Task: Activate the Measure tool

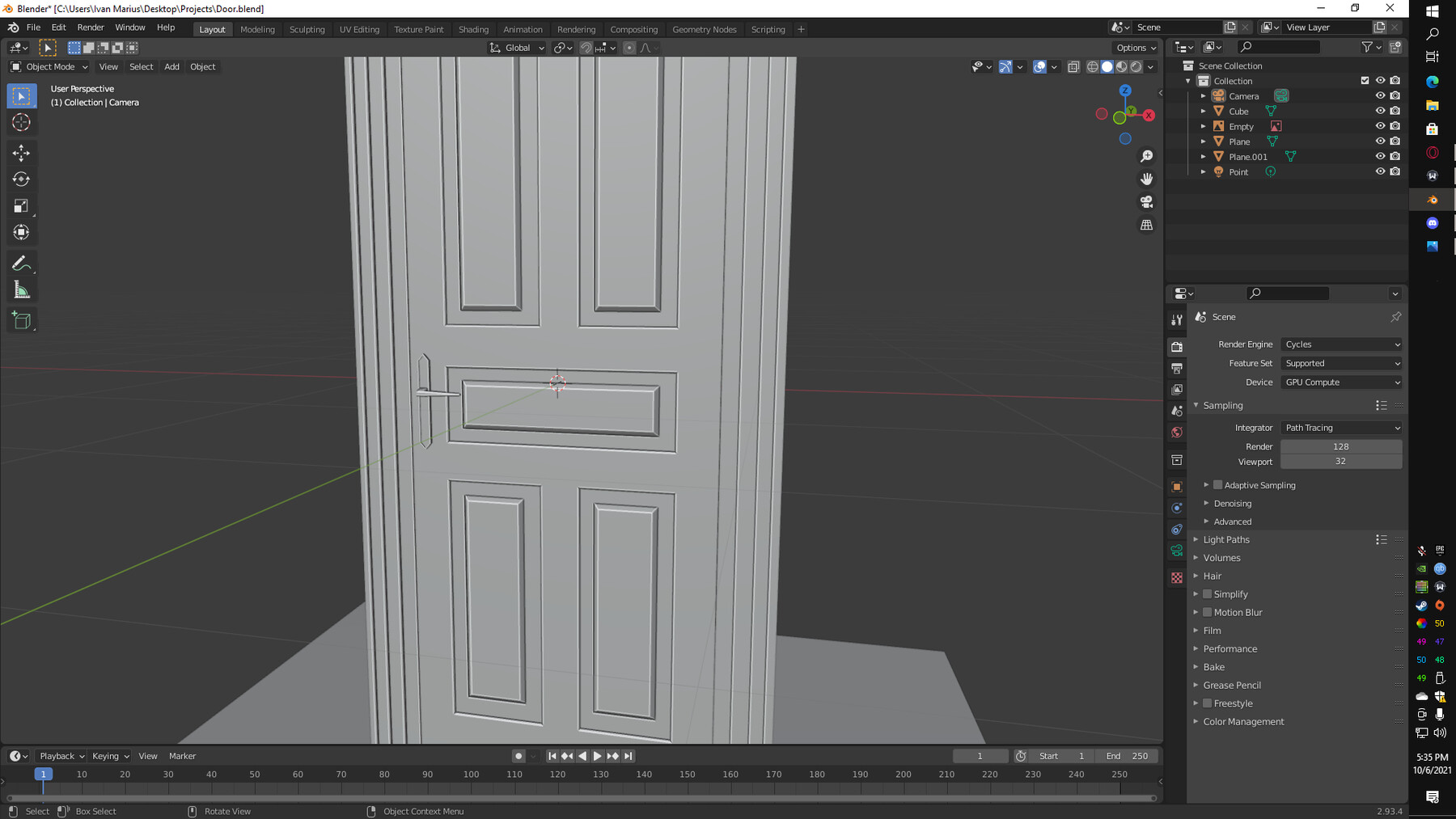Action: [x=22, y=289]
